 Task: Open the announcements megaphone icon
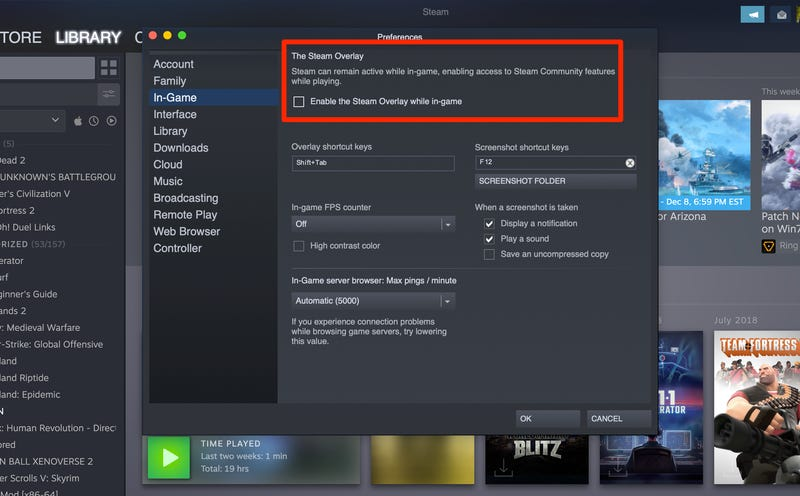[x=751, y=14]
